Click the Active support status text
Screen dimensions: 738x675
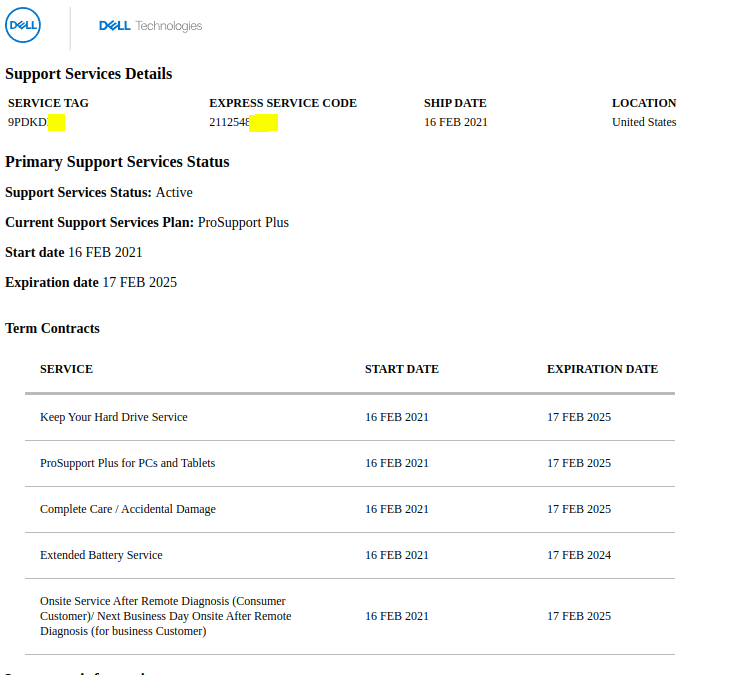(x=174, y=193)
